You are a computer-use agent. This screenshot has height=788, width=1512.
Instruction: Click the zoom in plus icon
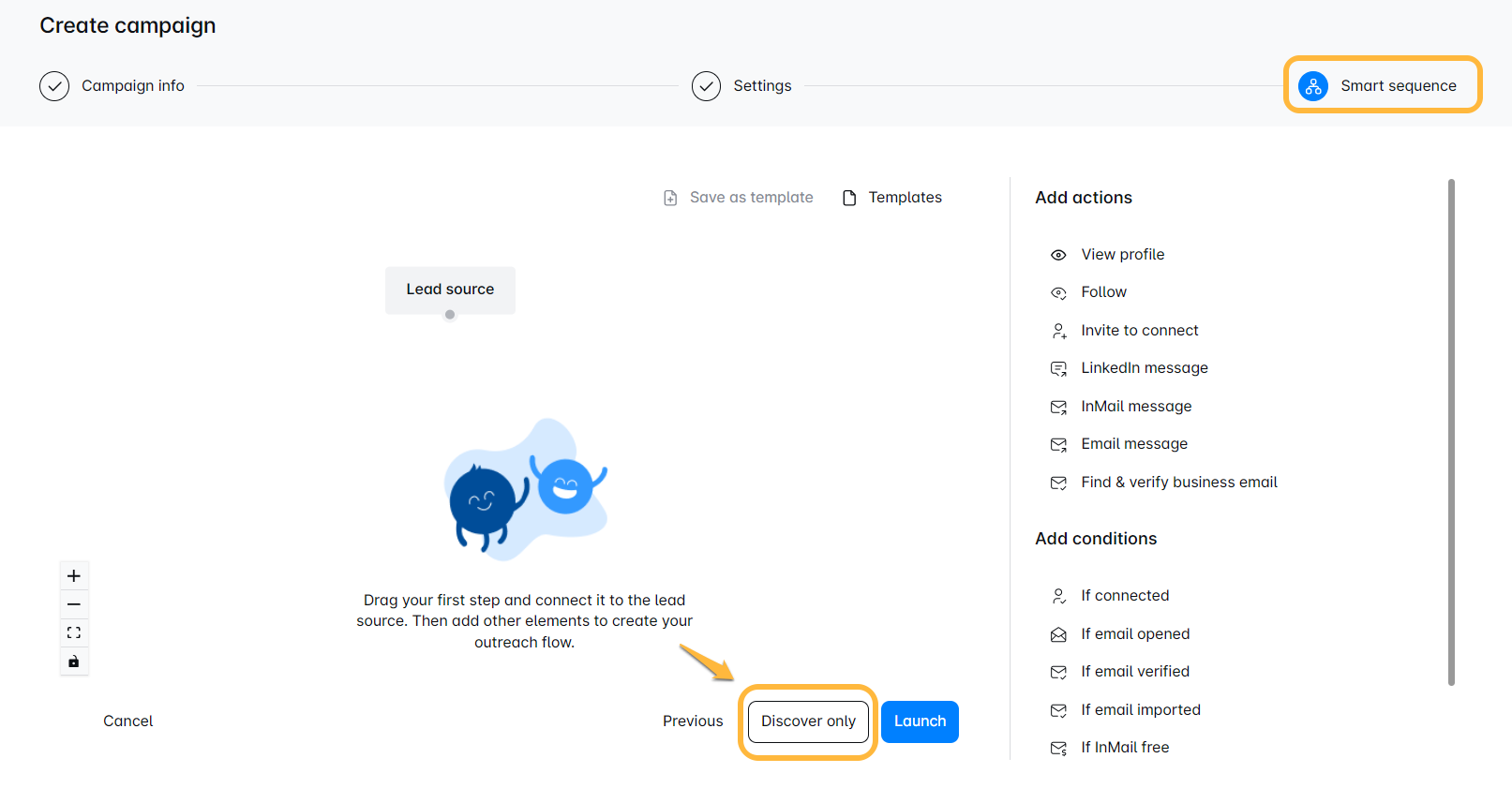pos(74,576)
